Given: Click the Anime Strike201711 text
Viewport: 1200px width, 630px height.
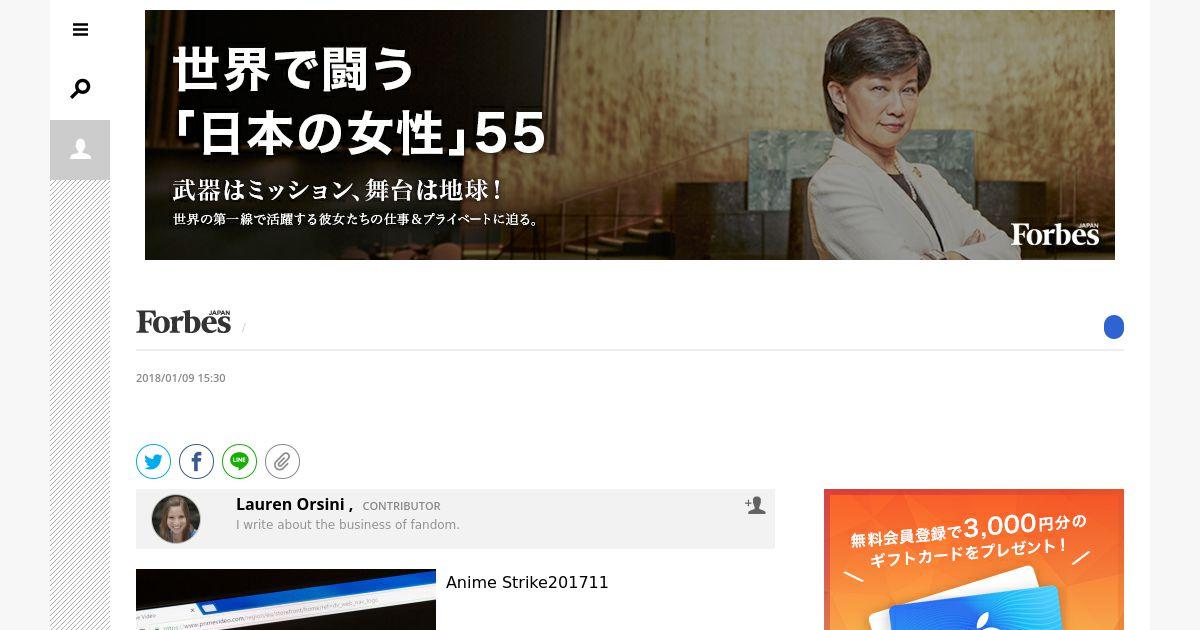Looking at the screenshot, I should click(x=527, y=582).
